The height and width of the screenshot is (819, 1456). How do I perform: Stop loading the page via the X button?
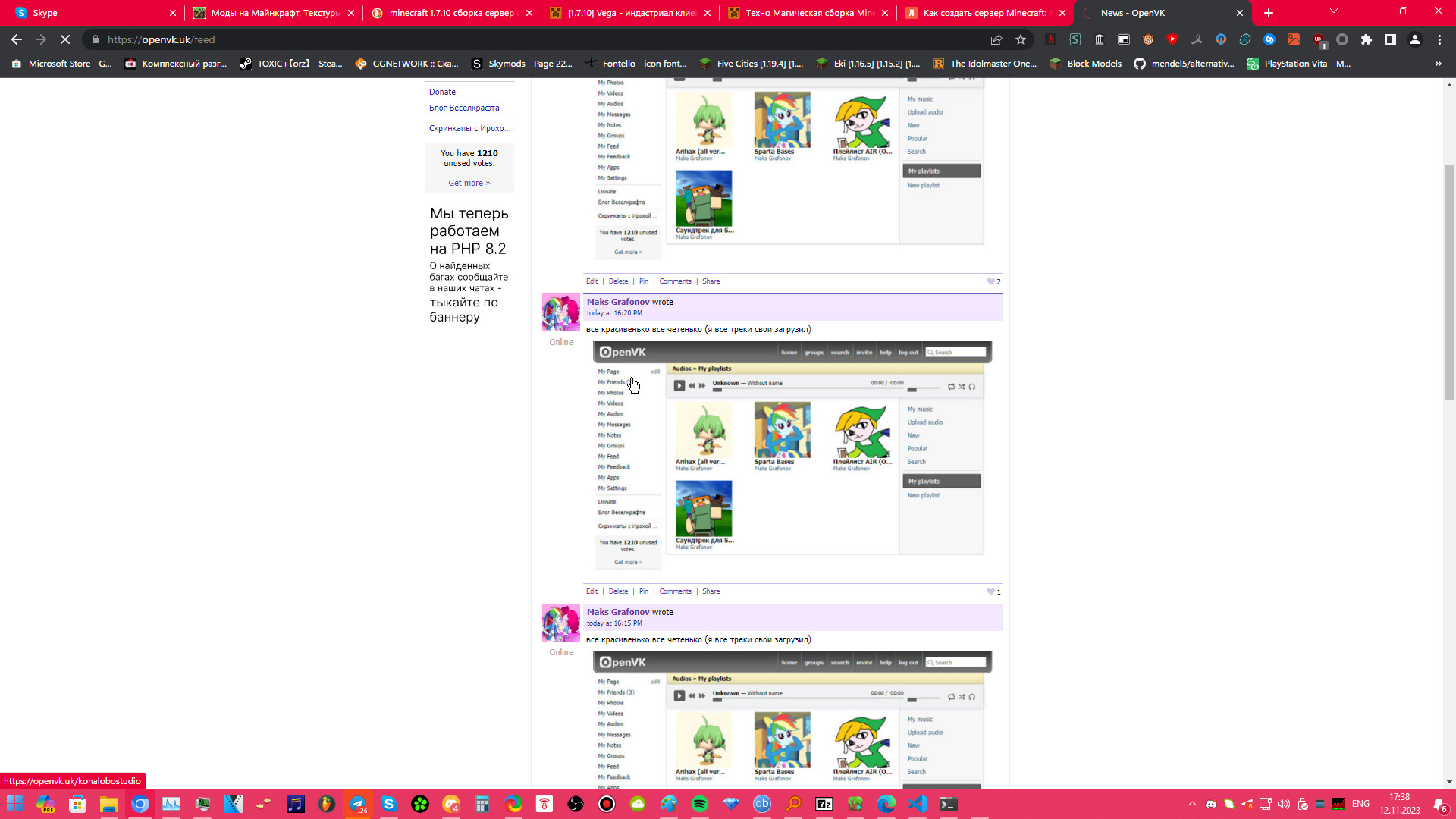tap(65, 39)
